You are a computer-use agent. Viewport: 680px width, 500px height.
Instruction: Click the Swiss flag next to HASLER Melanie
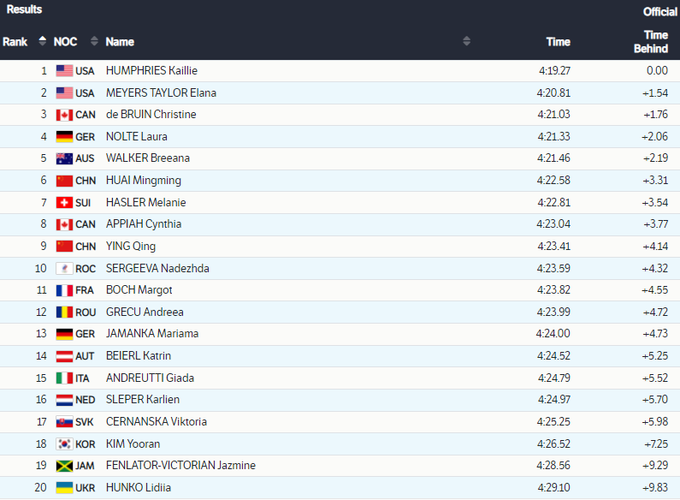[x=64, y=202]
